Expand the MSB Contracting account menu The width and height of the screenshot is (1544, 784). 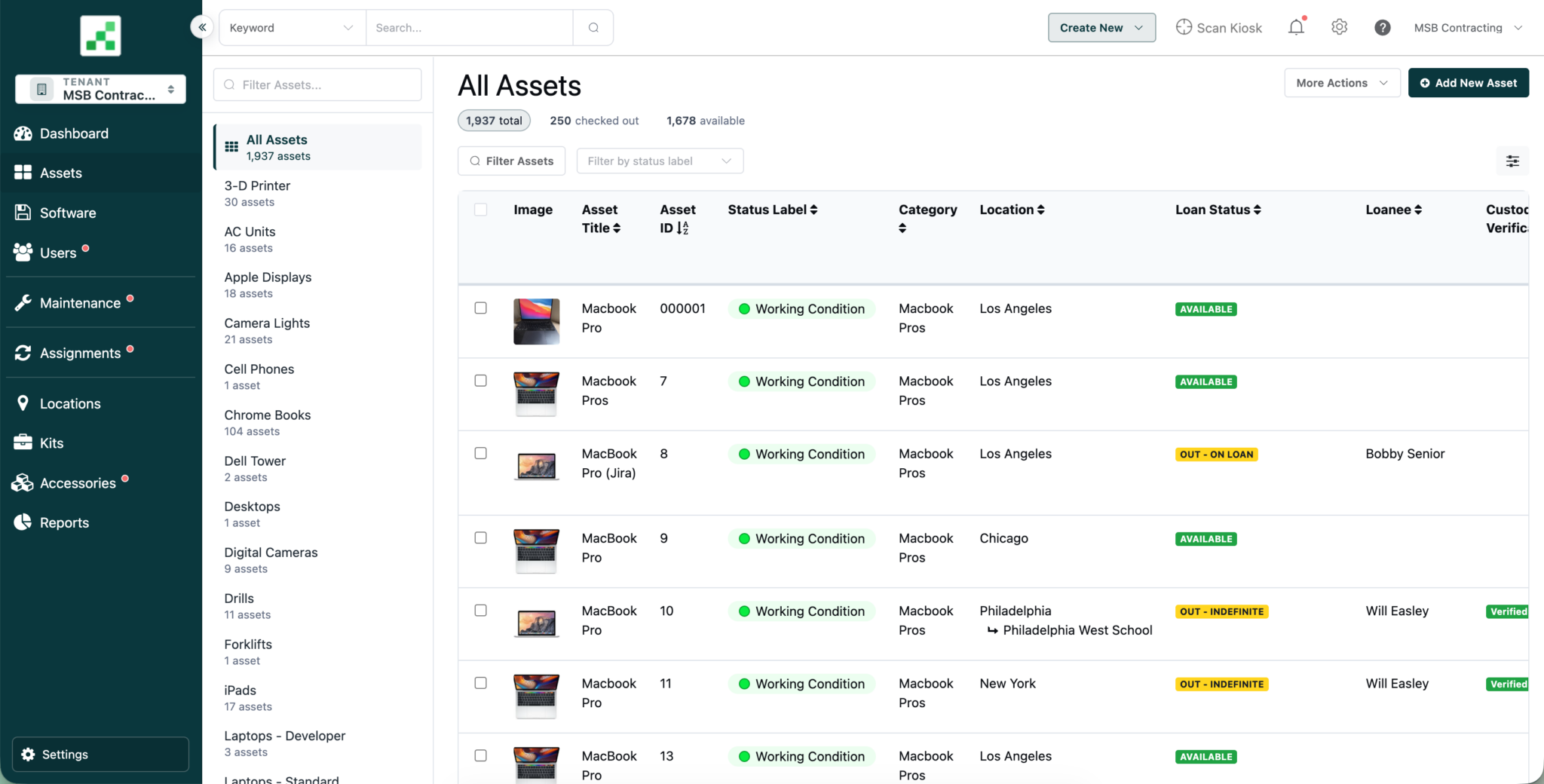coord(1468,28)
